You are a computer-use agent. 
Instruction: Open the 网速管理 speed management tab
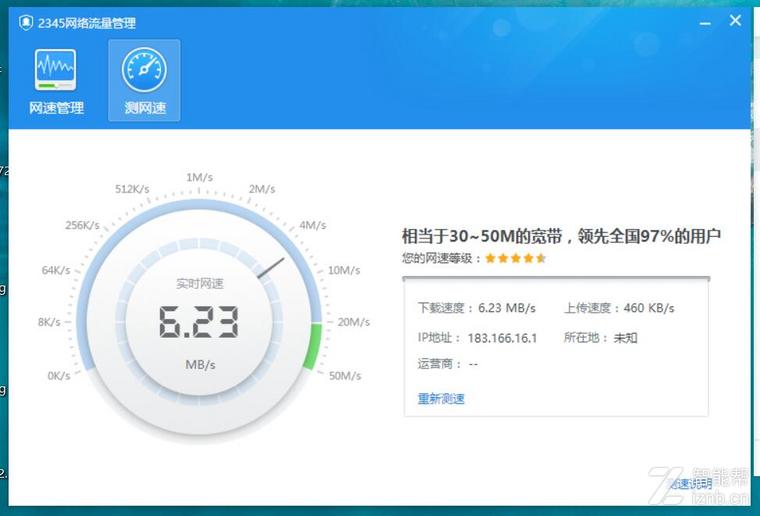pos(56,81)
